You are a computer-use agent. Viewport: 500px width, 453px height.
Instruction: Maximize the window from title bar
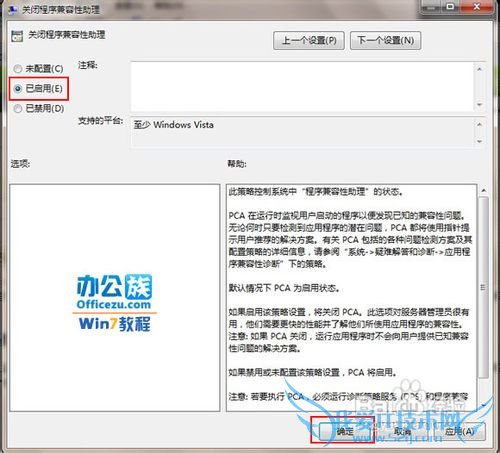point(451,6)
